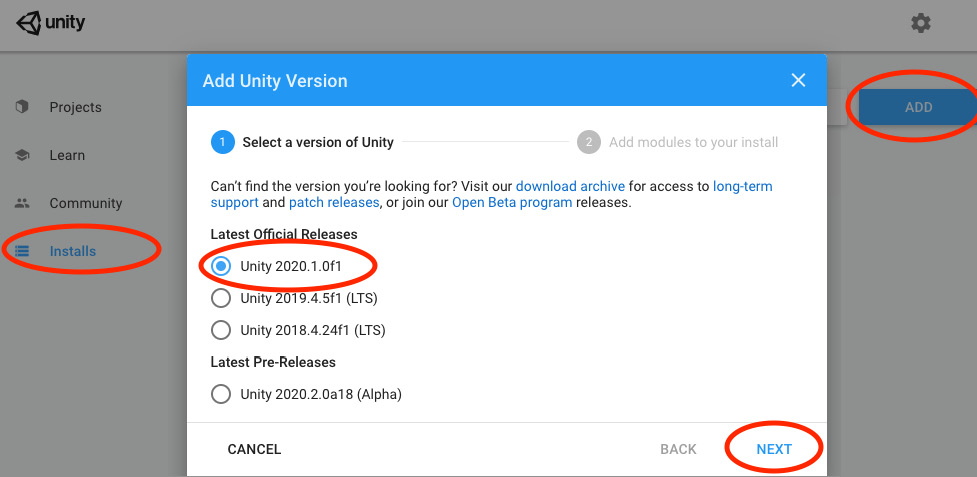Click the Projects cube icon
The width and height of the screenshot is (977, 477).
pos(22,107)
